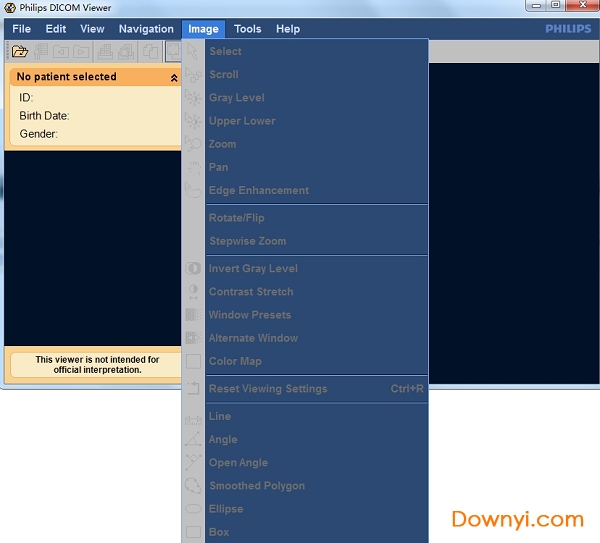Open the Tools menu
The image size is (600, 543).
click(248, 29)
